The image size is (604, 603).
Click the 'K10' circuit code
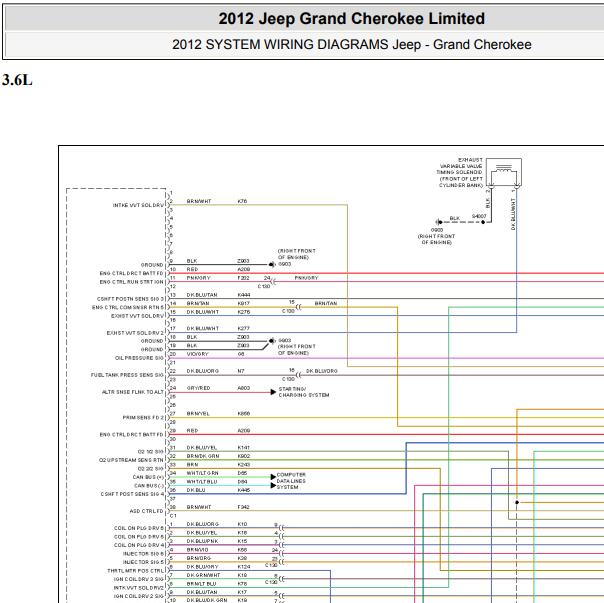click(242, 524)
